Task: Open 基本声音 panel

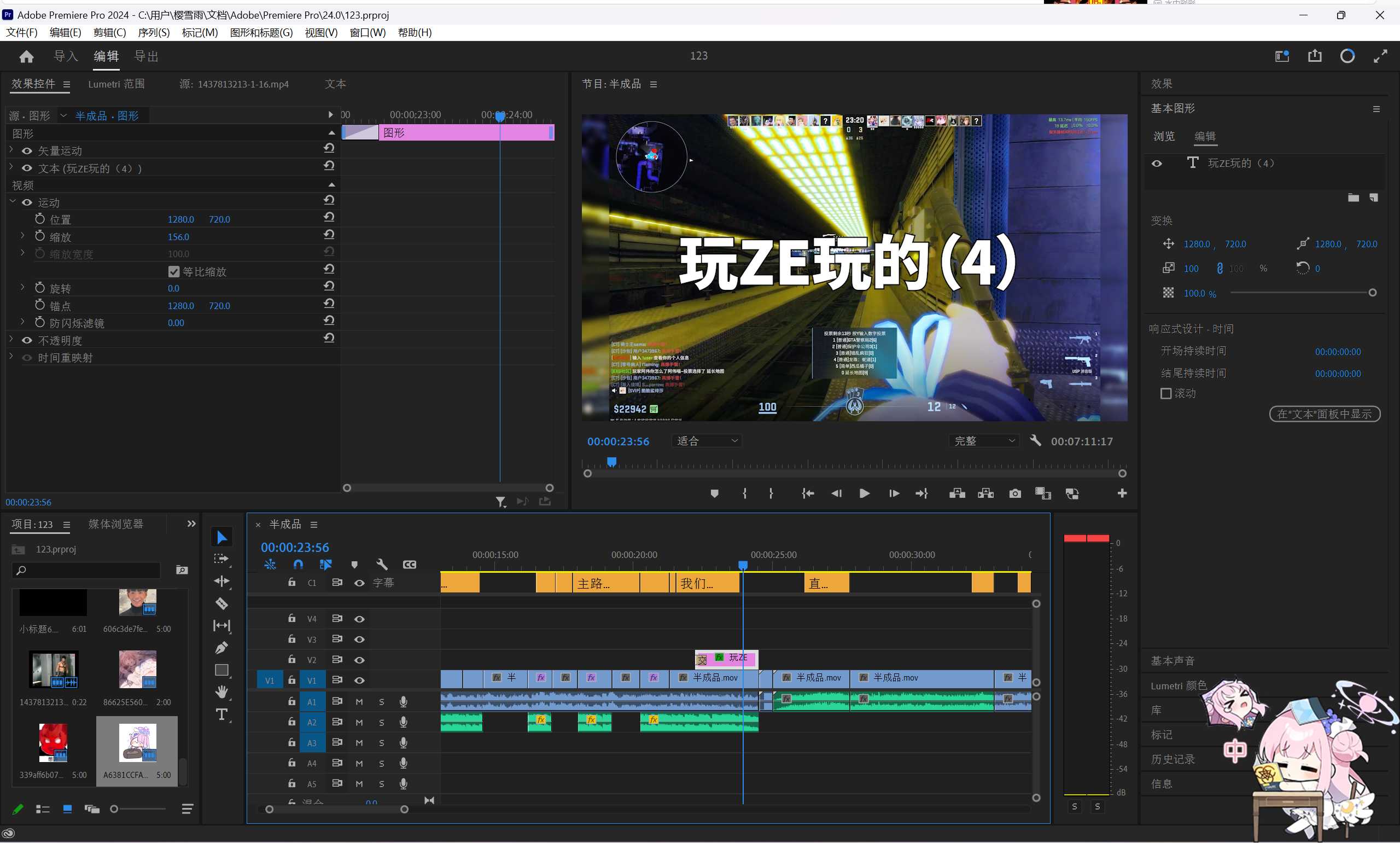Action: coord(1173,661)
